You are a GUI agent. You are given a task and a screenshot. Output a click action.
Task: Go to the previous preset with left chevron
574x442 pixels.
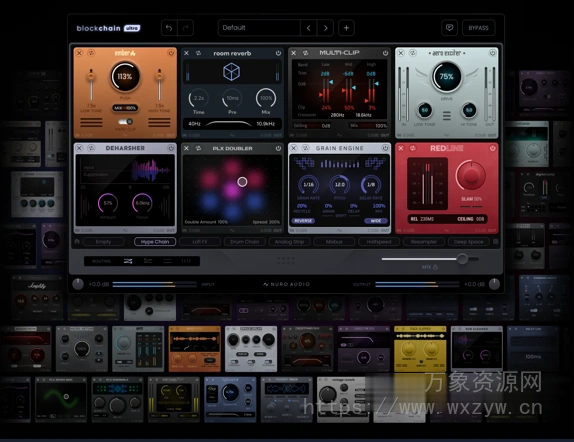click(x=308, y=28)
